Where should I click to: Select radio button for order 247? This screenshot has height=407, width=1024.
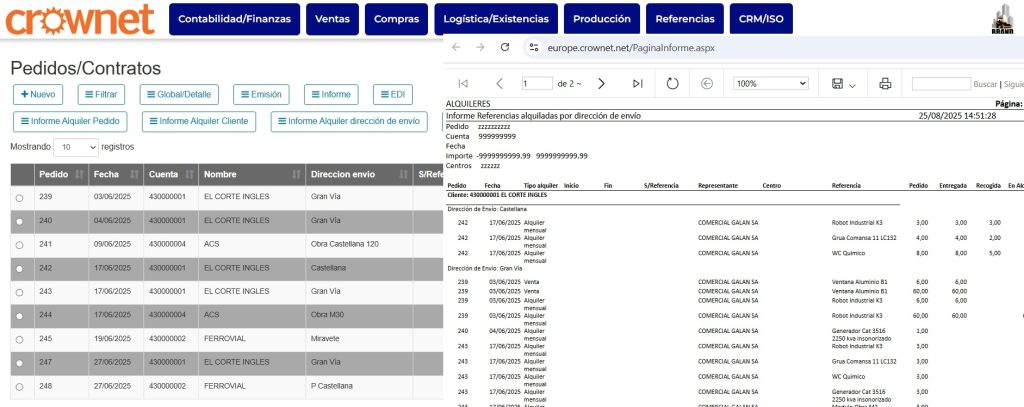tap(19, 363)
